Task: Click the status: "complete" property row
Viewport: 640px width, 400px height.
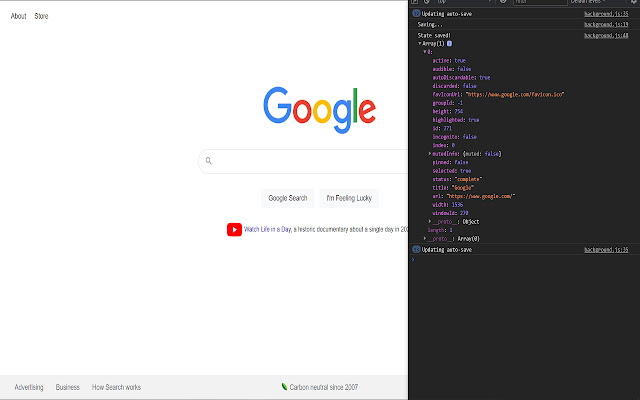Action: tap(458, 179)
